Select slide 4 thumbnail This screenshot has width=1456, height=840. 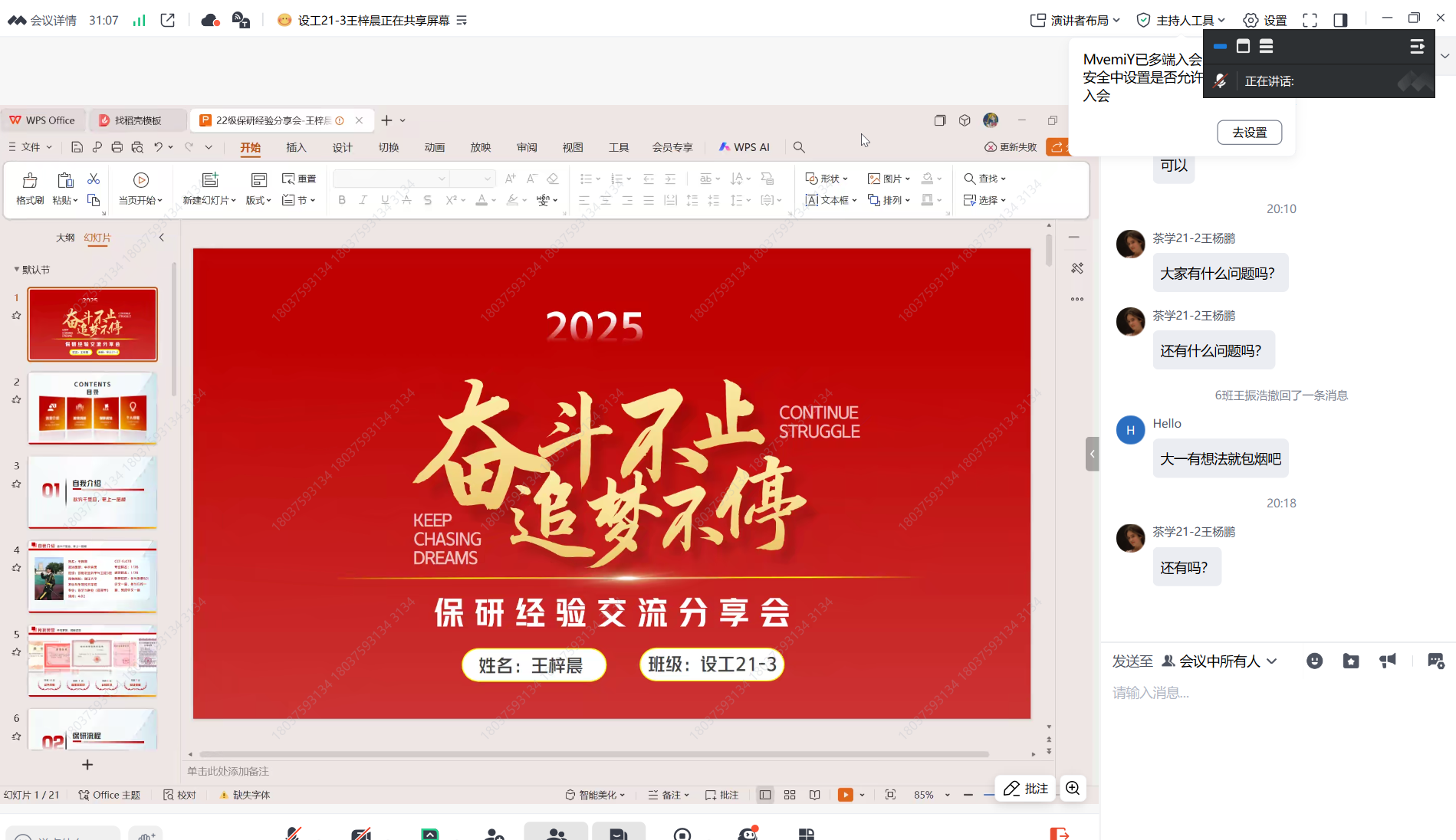pyautogui.click(x=93, y=576)
